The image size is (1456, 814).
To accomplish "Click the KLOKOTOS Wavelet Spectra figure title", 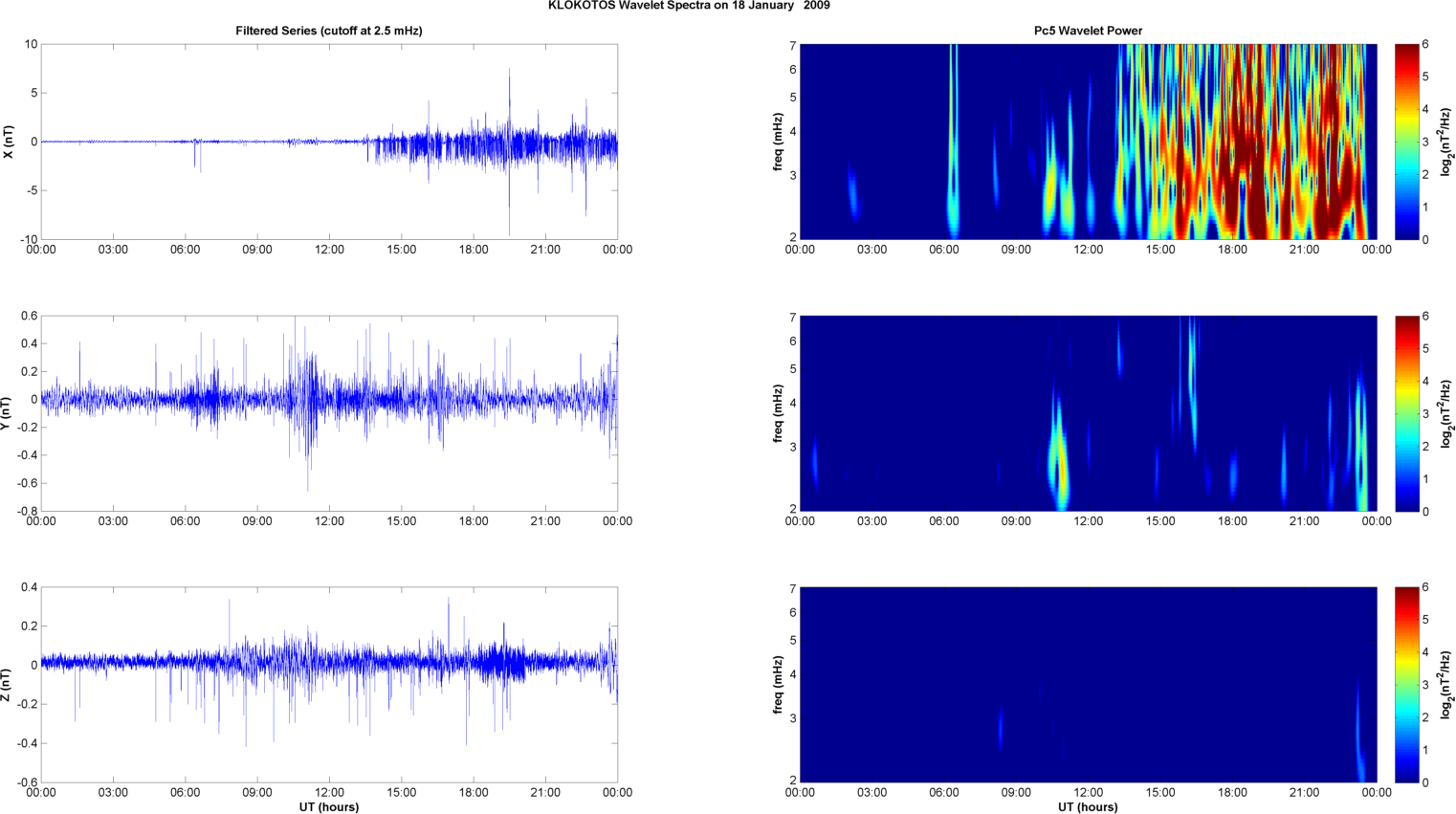I will pyautogui.click(x=689, y=6).
